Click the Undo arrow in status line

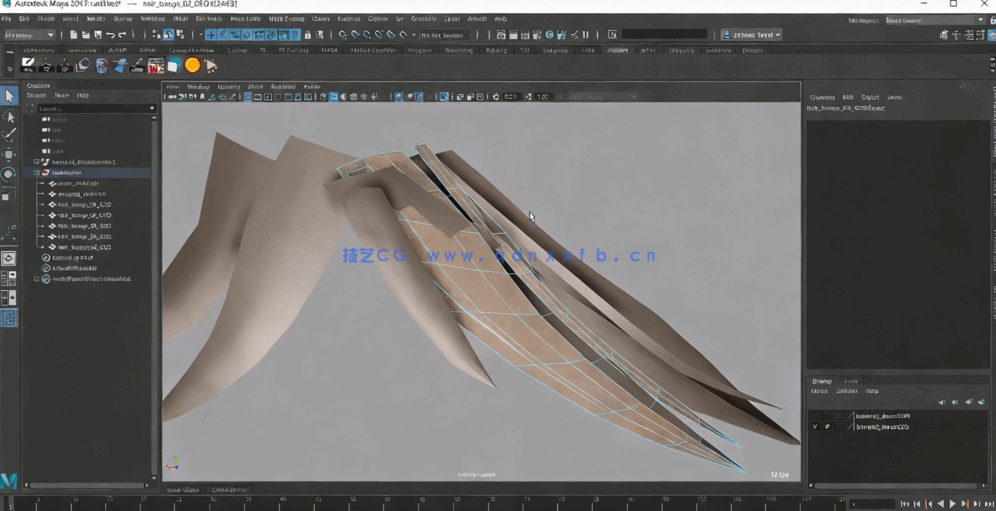click(110, 35)
